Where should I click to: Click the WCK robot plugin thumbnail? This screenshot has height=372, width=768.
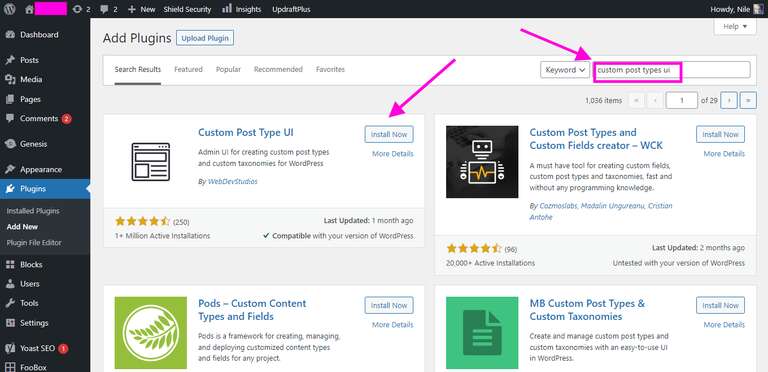coord(482,162)
